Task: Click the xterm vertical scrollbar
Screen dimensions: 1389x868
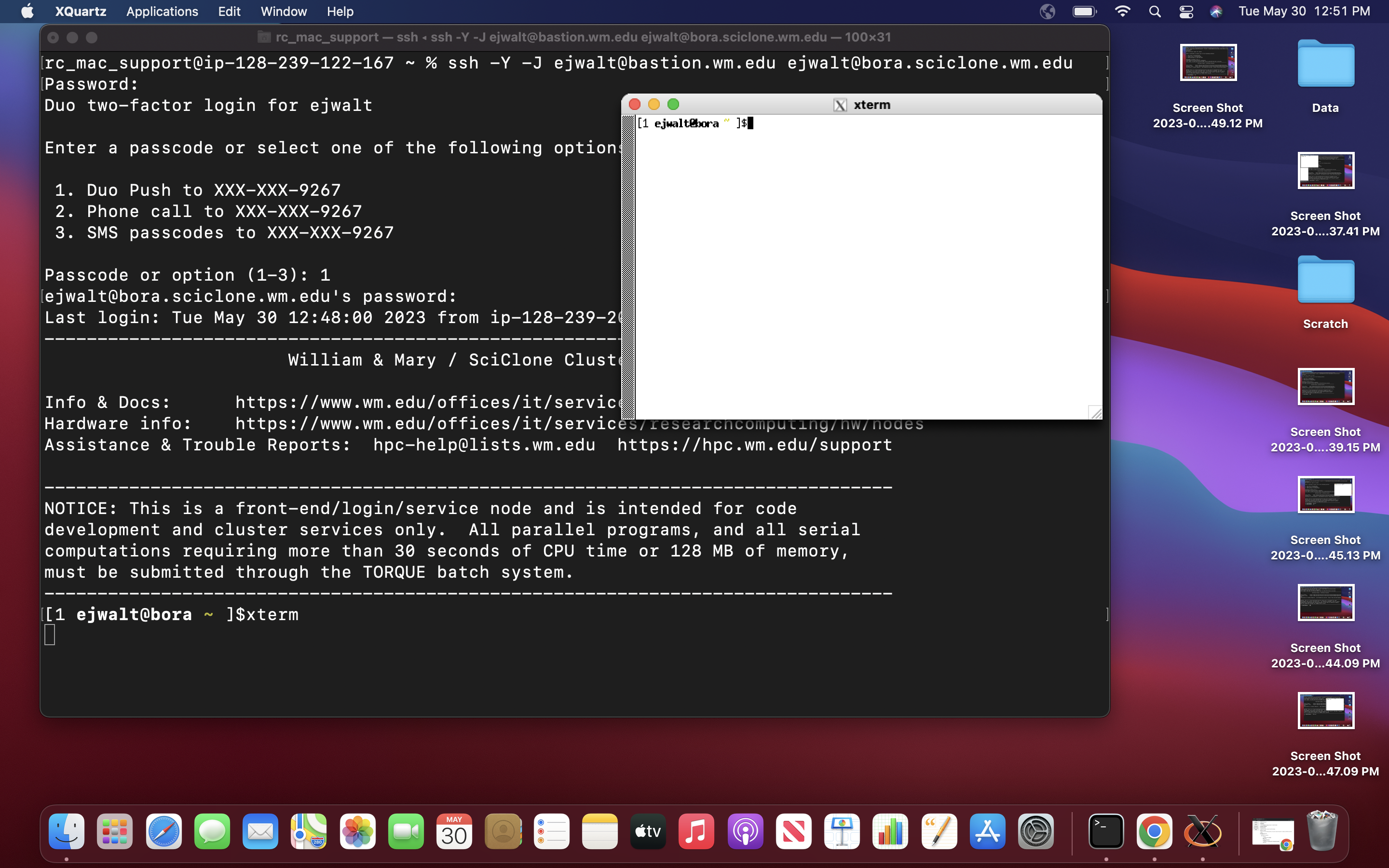Action: point(628,267)
